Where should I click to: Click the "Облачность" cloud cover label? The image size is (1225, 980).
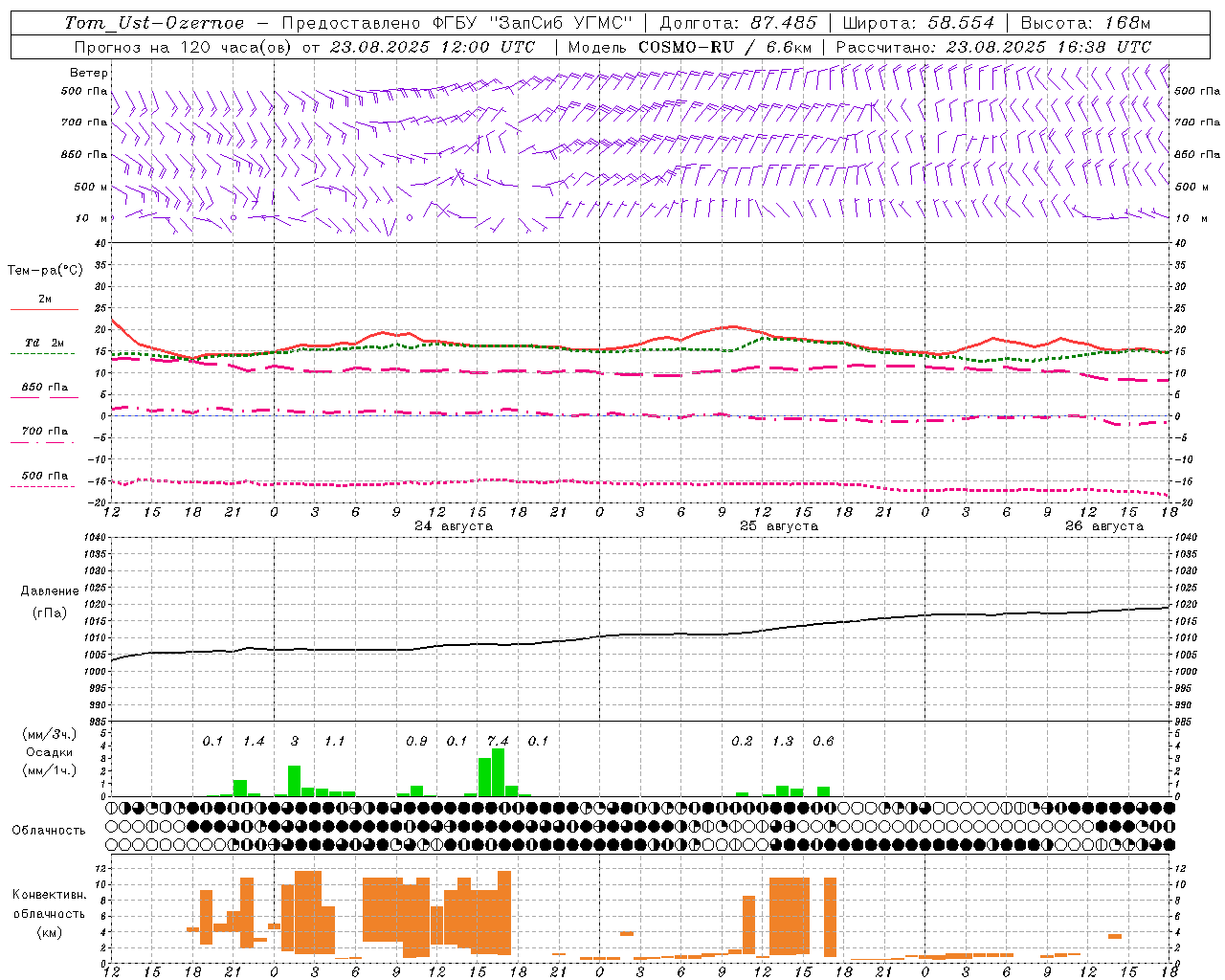click(x=49, y=830)
